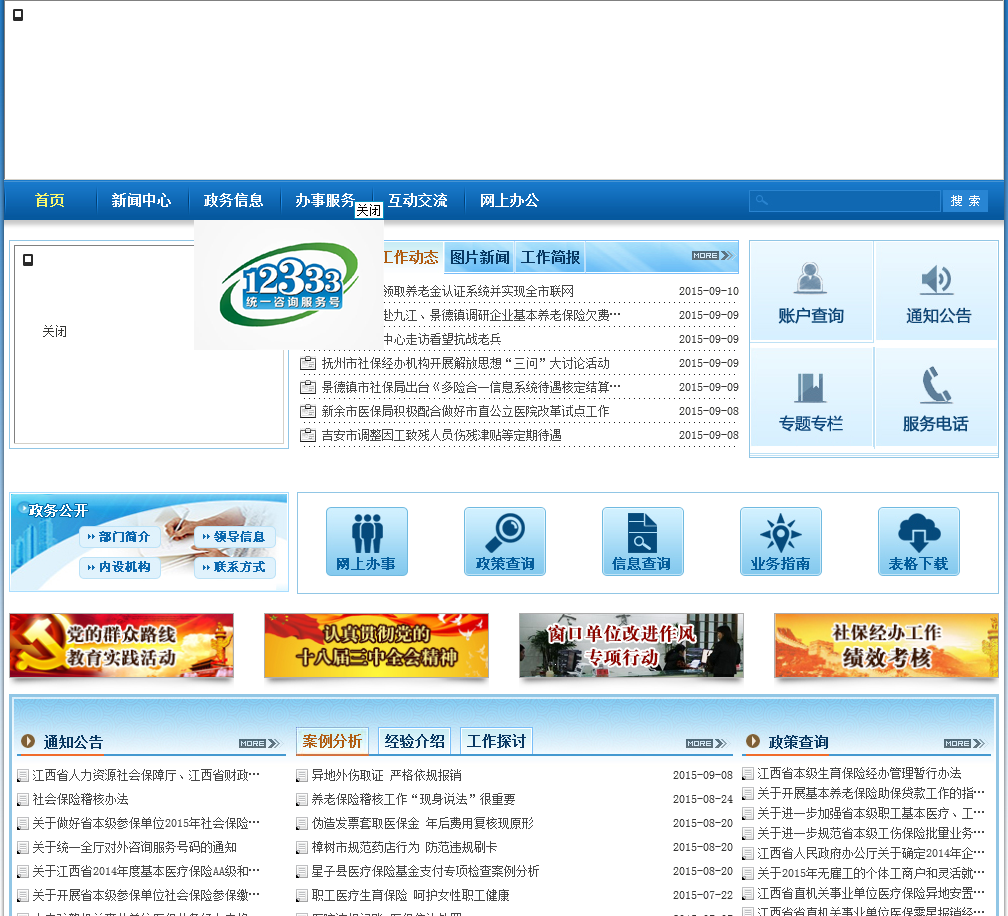Viewport: 1008px width, 916px height.
Task: Open the 业务指南 icon
Action: tap(780, 541)
